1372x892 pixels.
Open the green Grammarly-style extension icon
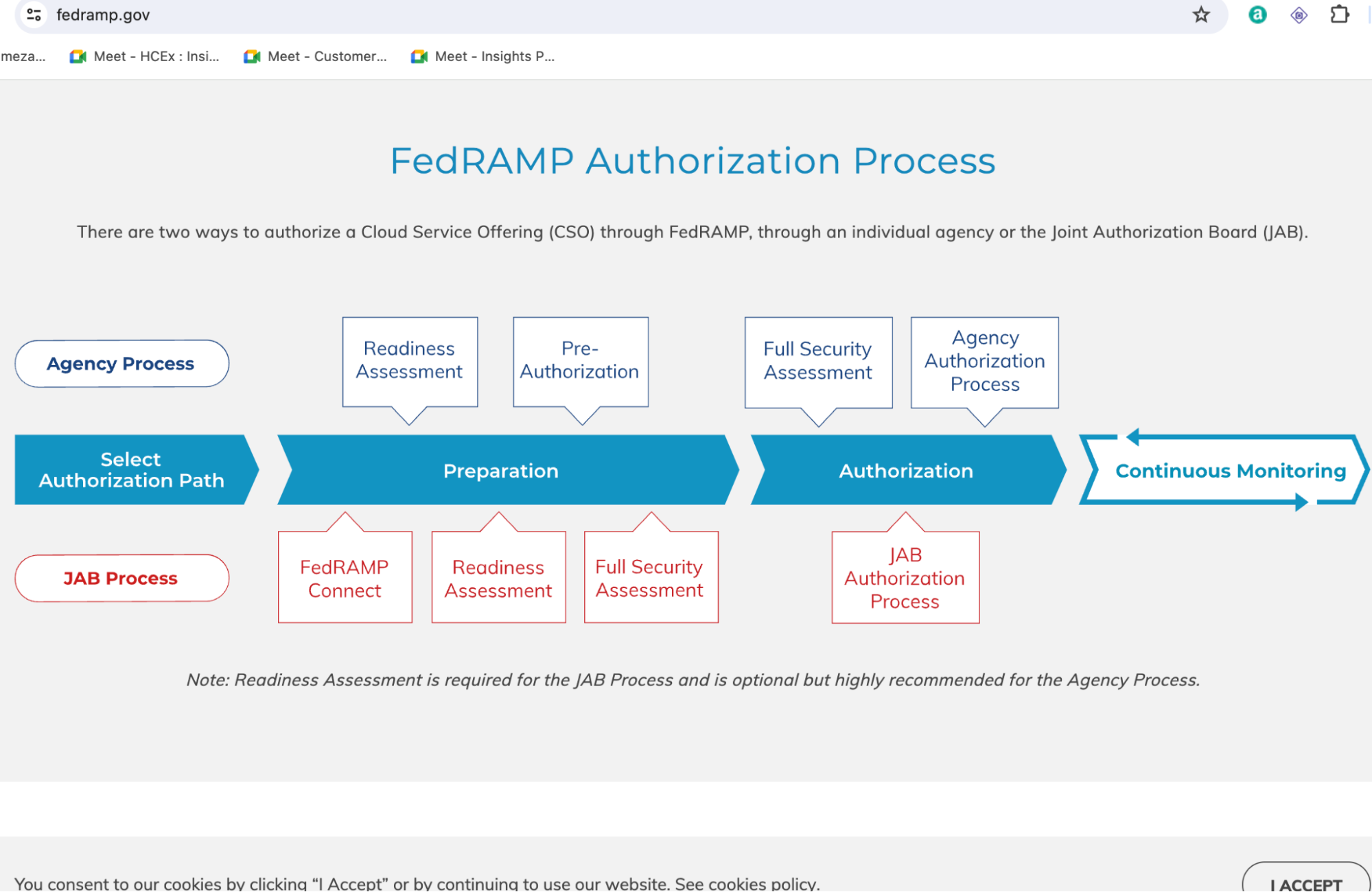1257,15
